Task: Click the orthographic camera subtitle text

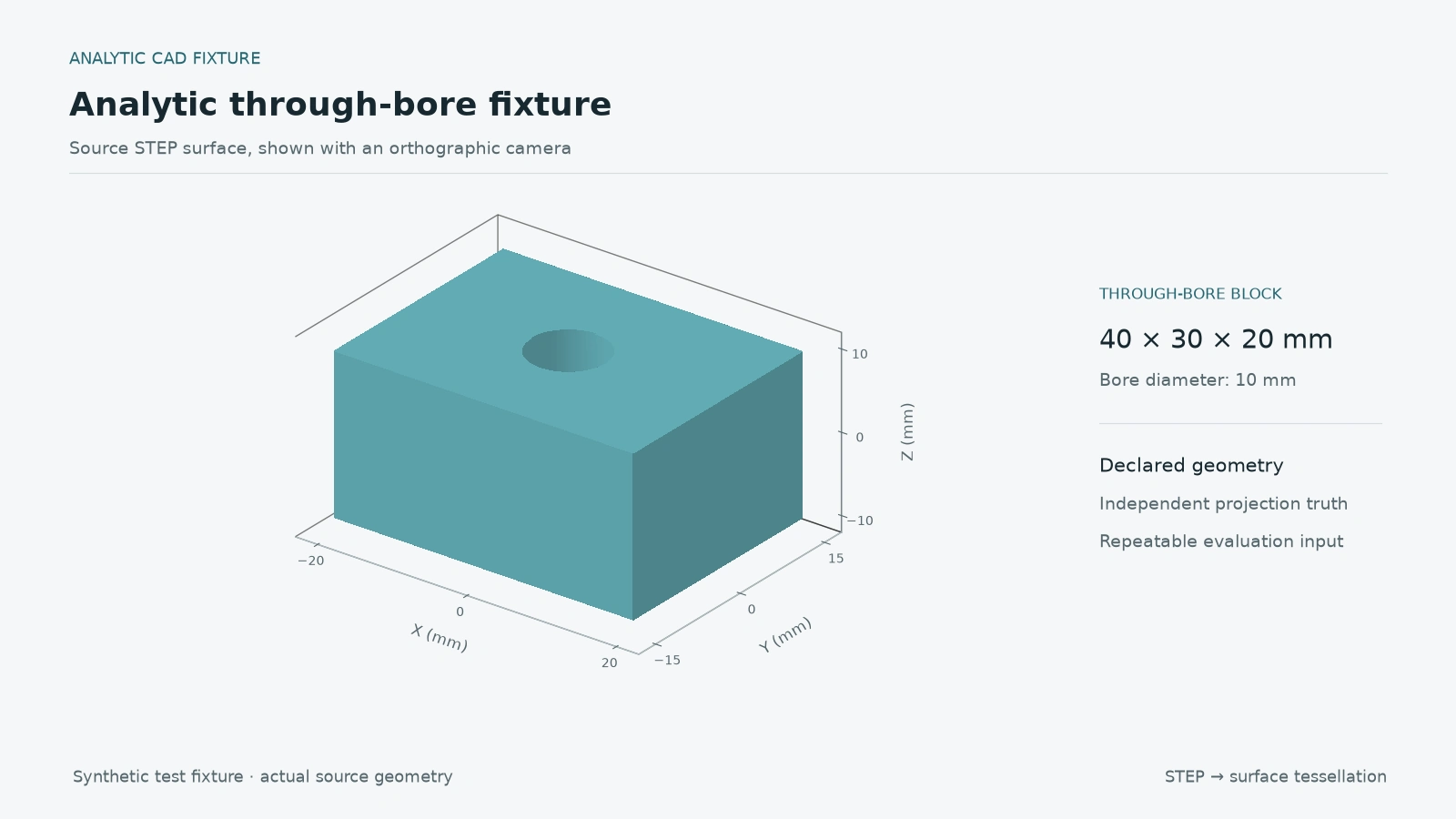Action: tap(320, 148)
